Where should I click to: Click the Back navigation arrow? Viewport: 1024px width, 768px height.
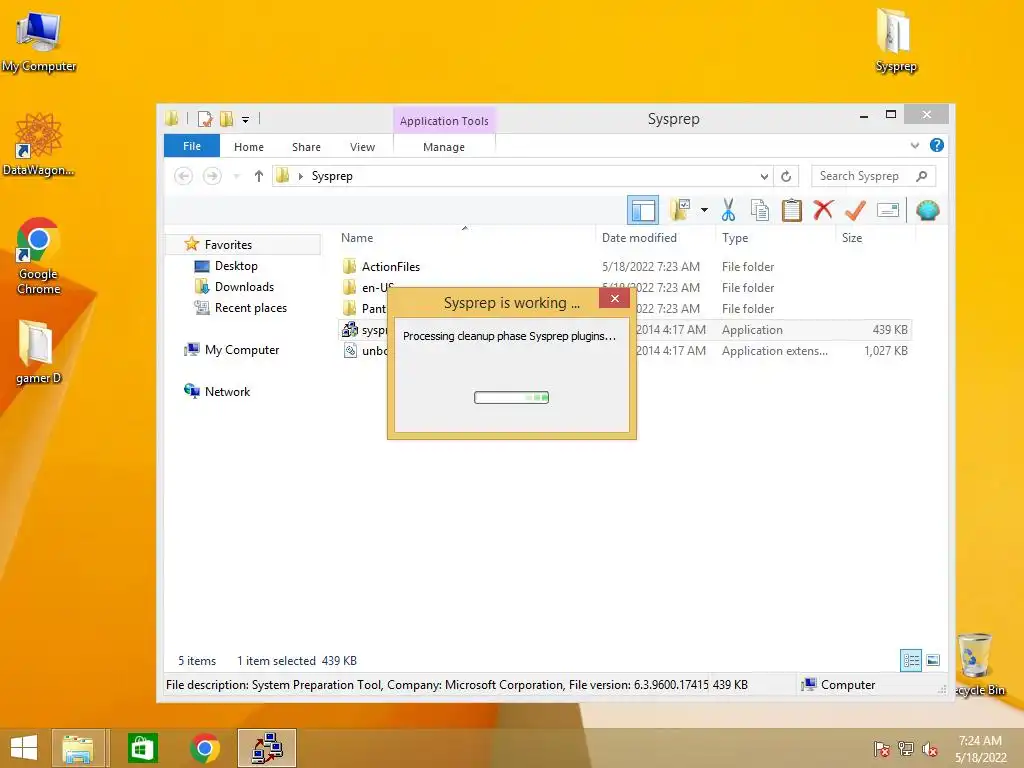click(x=184, y=176)
